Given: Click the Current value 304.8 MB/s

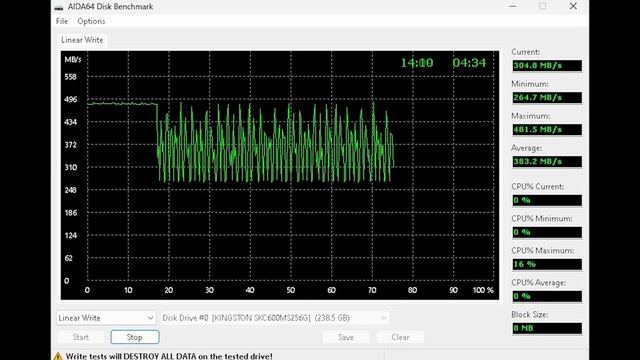Looking at the screenshot, I should (547, 65).
